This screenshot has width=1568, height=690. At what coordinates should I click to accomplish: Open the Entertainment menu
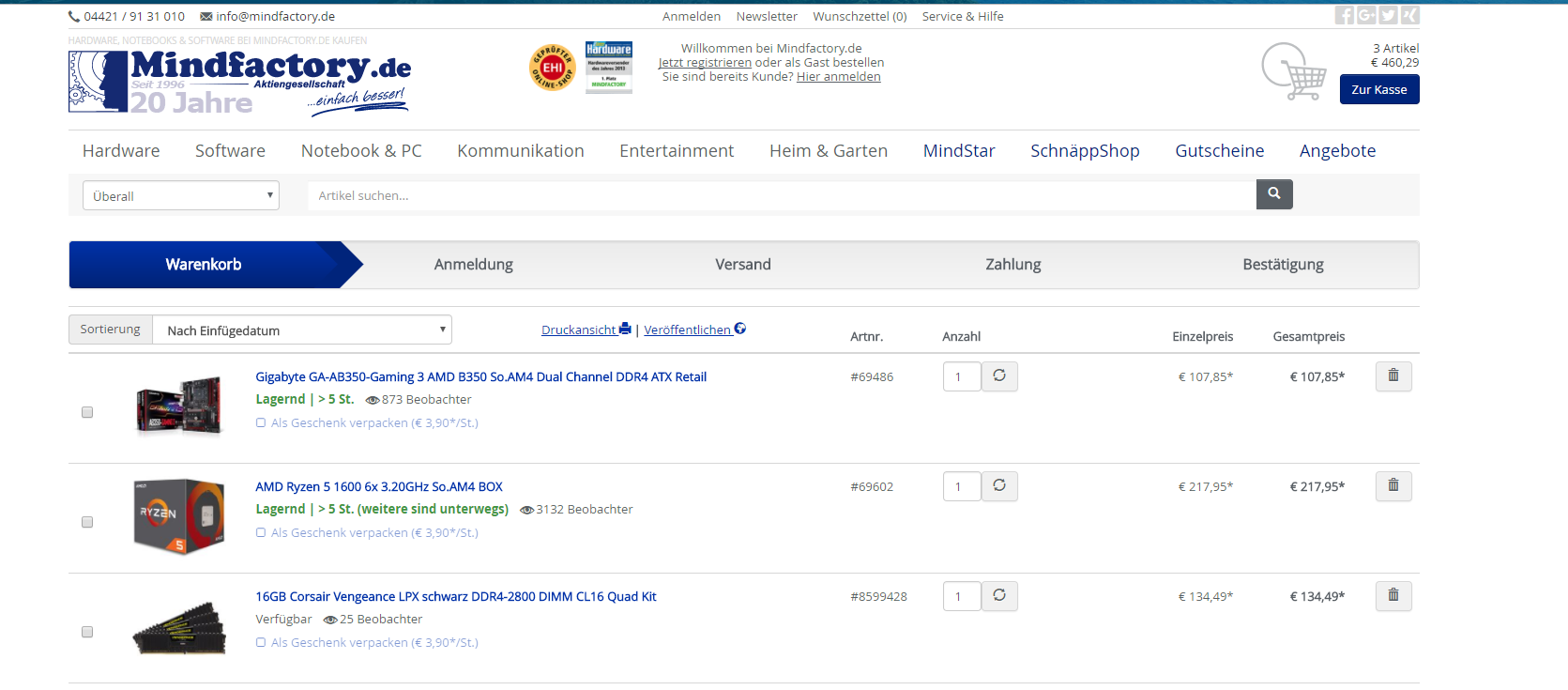pos(677,150)
